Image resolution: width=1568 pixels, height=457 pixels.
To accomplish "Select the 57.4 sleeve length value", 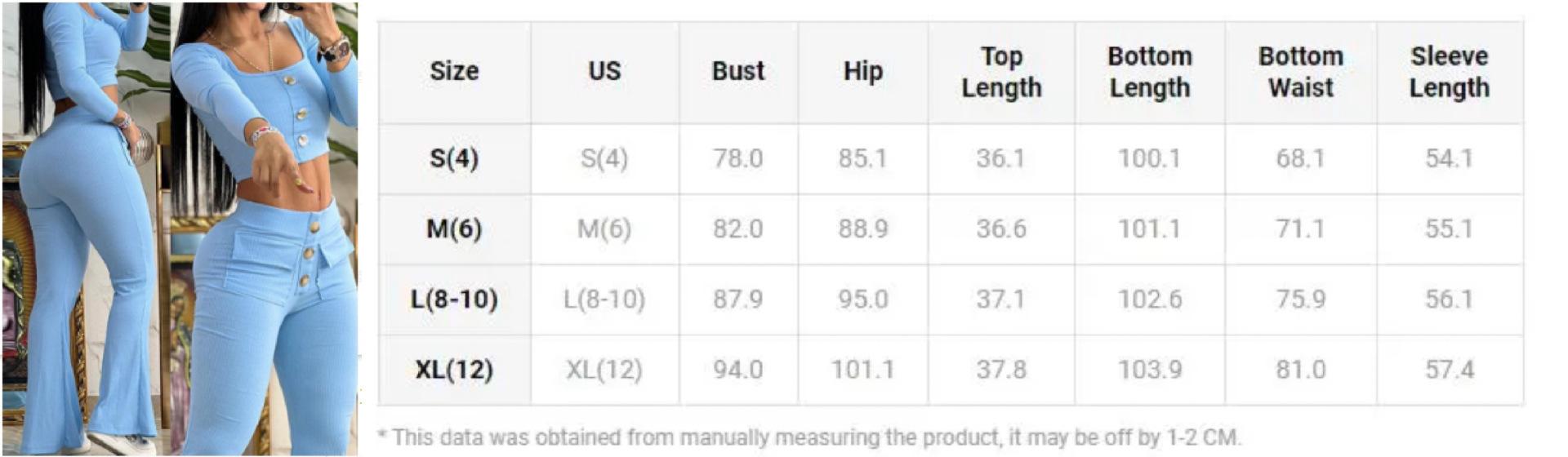I will (x=1450, y=370).
